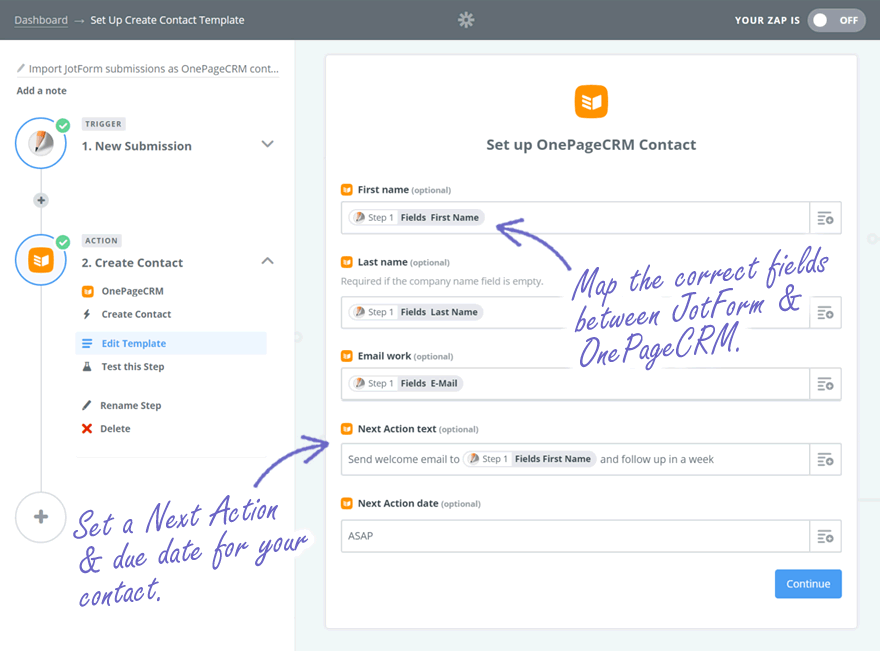
Task: Click the green checkmark on the trigger step
Action: (63, 125)
